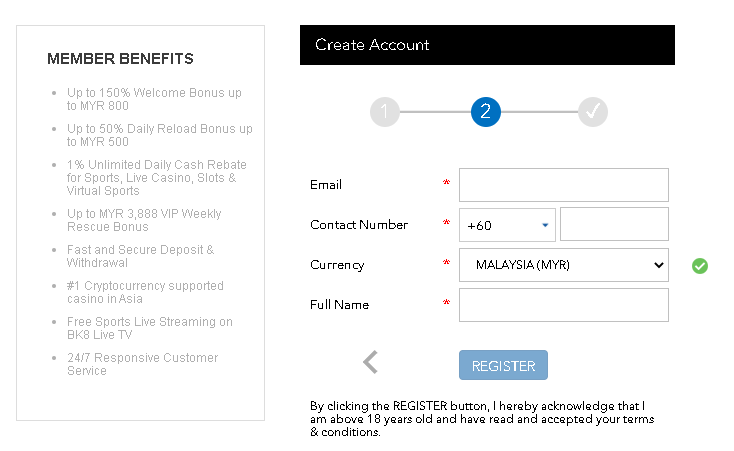Click the Email input field
This screenshot has height=451, width=734.
pyautogui.click(x=564, y=185)
